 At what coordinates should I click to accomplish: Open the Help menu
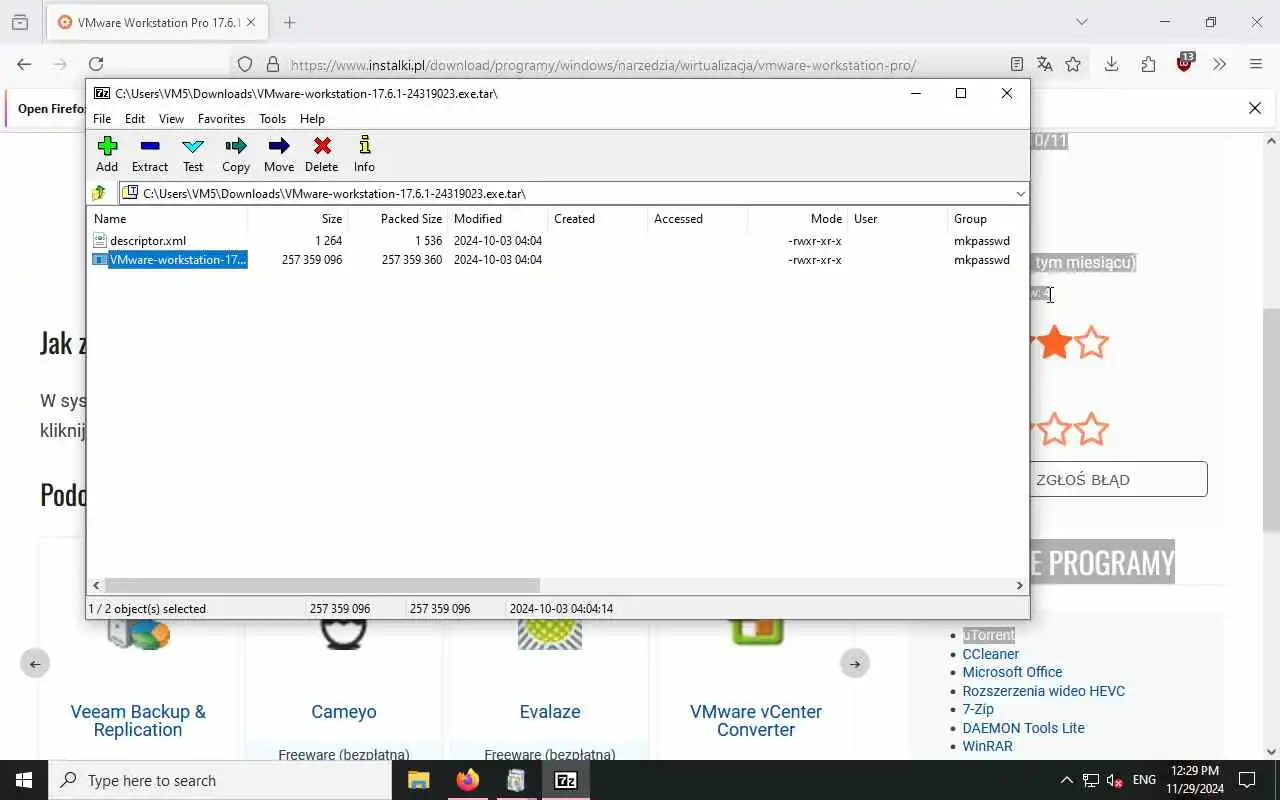pos(312,118)
